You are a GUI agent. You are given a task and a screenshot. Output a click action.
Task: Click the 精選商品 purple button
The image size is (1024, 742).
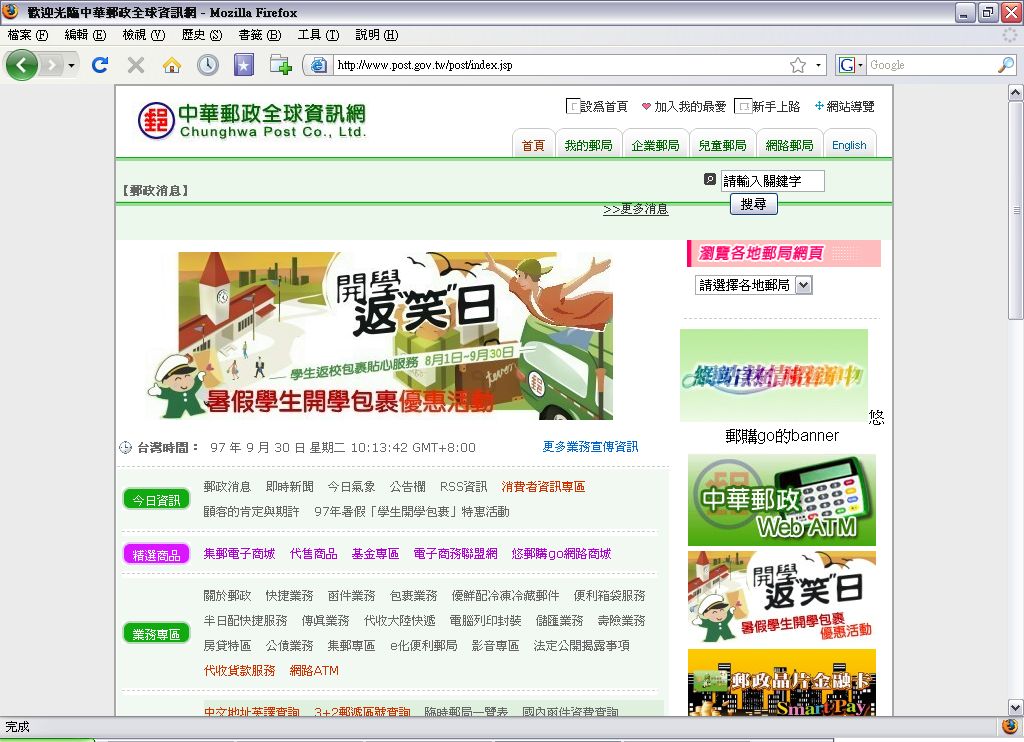156,555
